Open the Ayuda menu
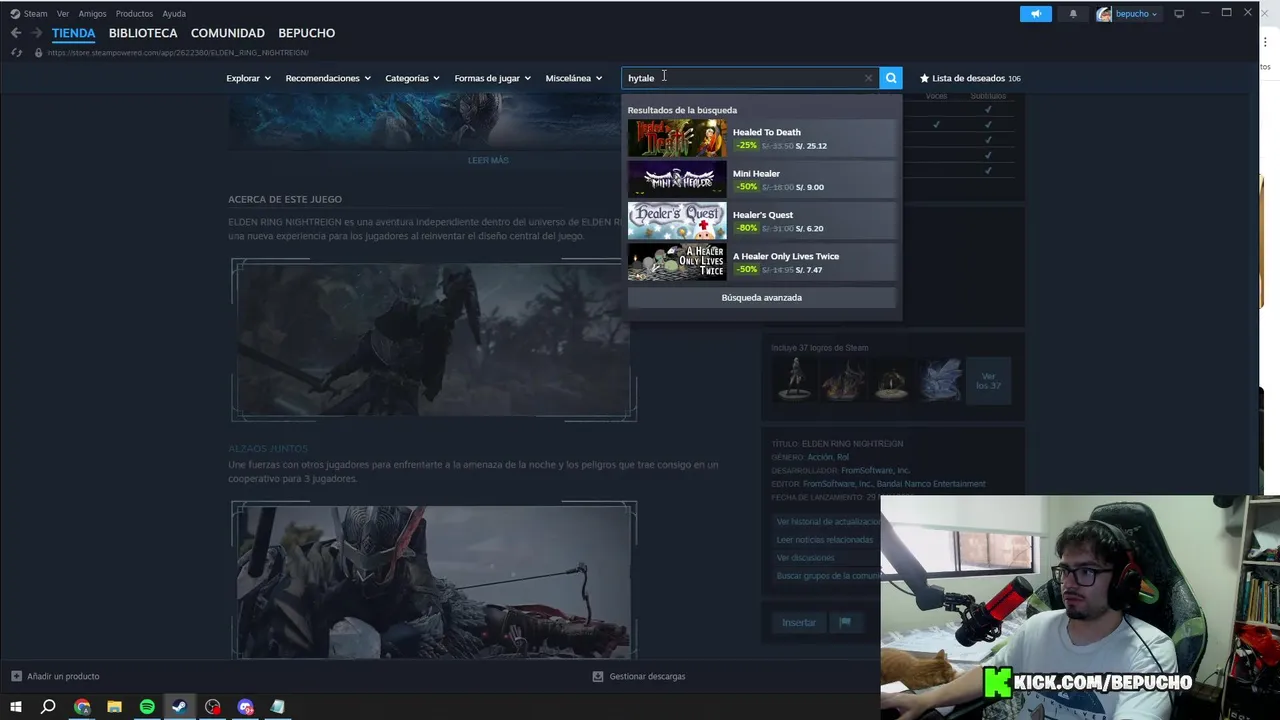1280x720 pixels. click(x=174, y=14)
